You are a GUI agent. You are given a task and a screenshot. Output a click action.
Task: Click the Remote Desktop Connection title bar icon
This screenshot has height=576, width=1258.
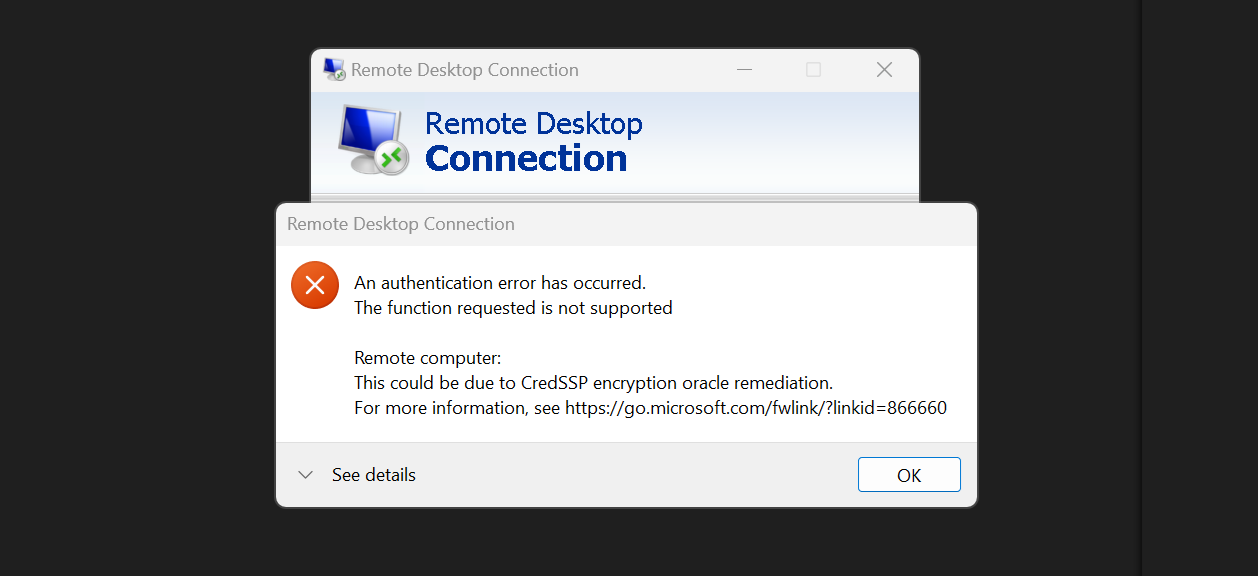(332, 68)
